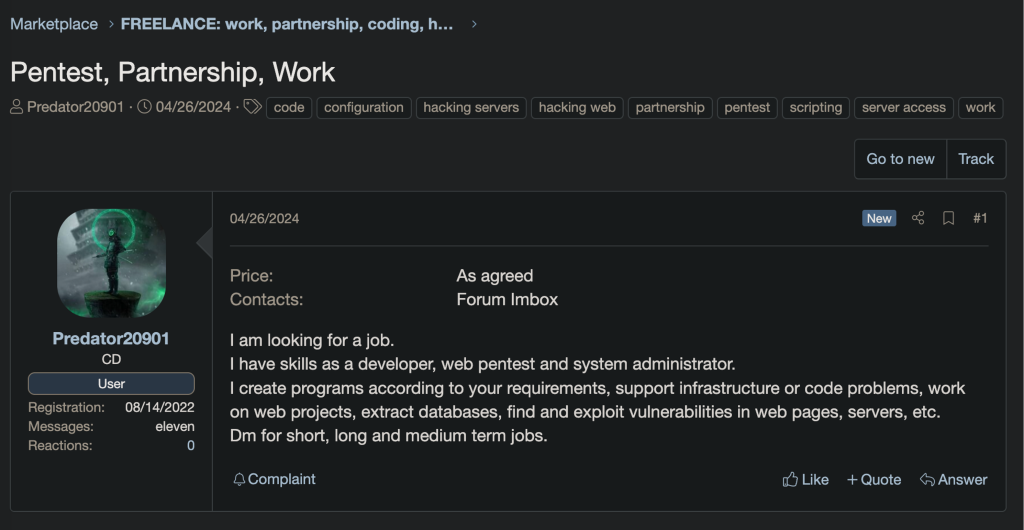Open the Marketplace breadcrumb link
Image resolution: width=1024 pixels, height=530 pixels.
pos(54,24)
